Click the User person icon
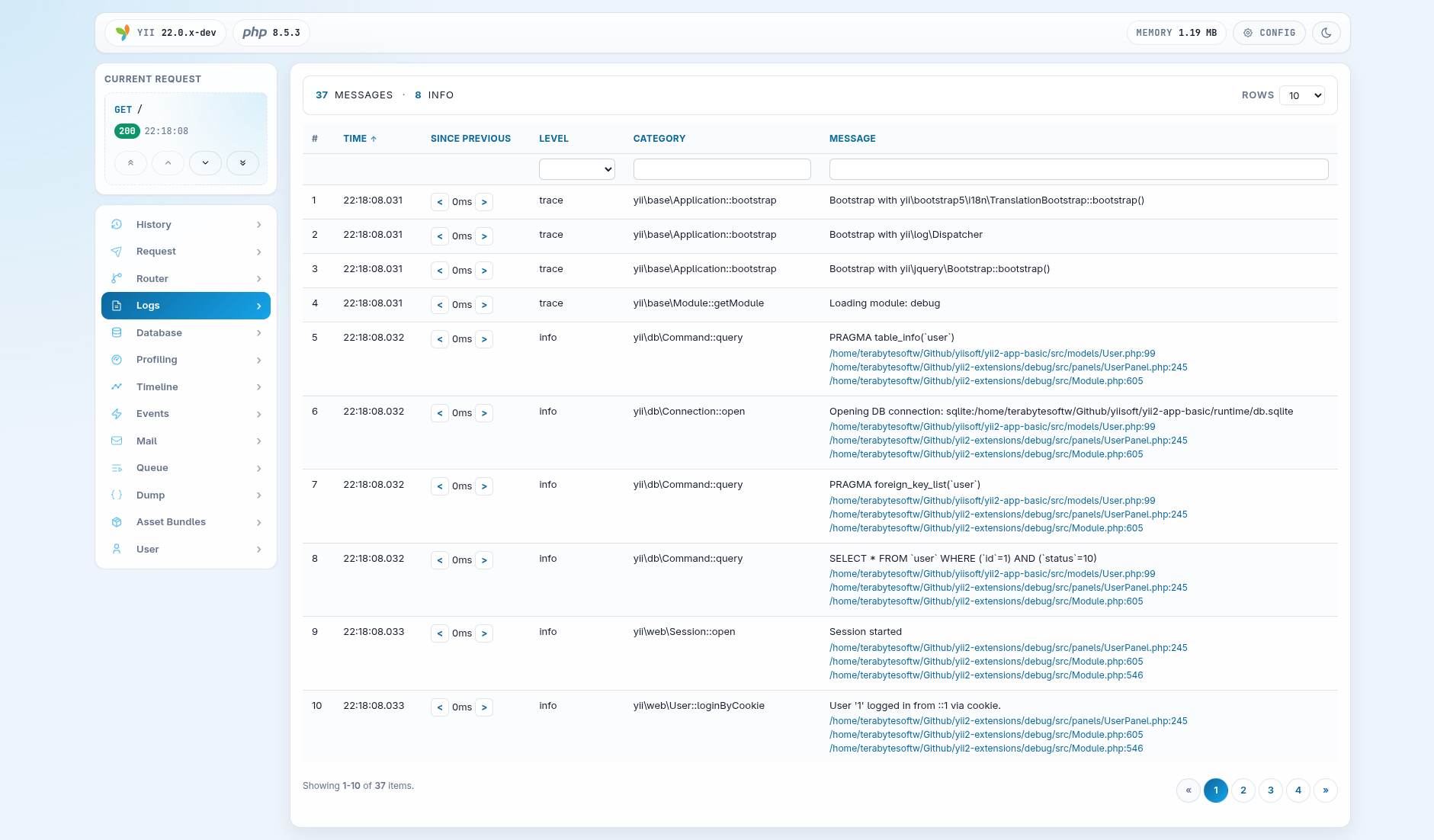Screen dimensions: 1434x840 coord(117,549)
